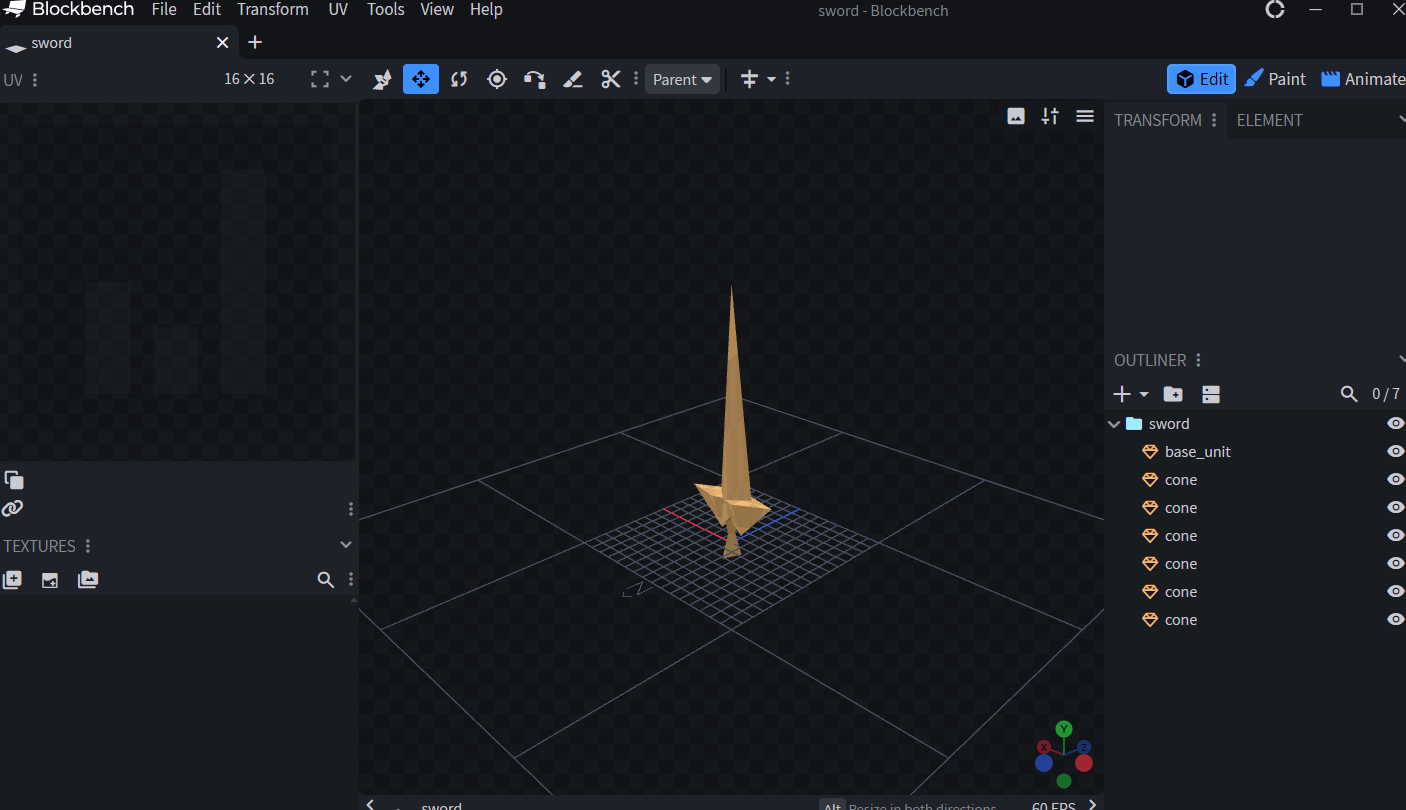Click the blue Z axis gizmo
The image size is (1406, 810).
(1084, 746)
